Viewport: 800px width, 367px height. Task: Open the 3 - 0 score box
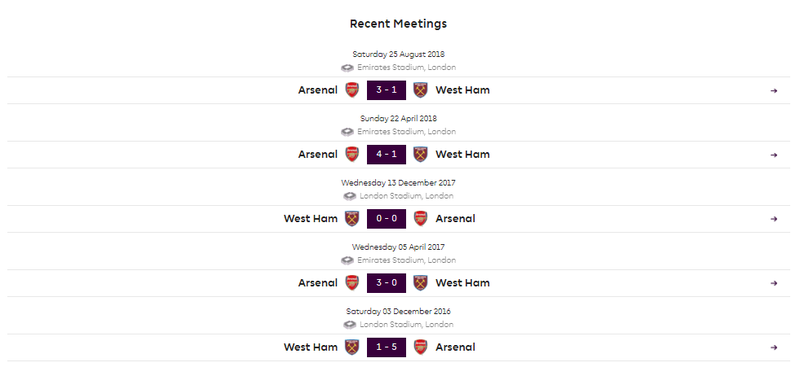[x=386, y=283]
